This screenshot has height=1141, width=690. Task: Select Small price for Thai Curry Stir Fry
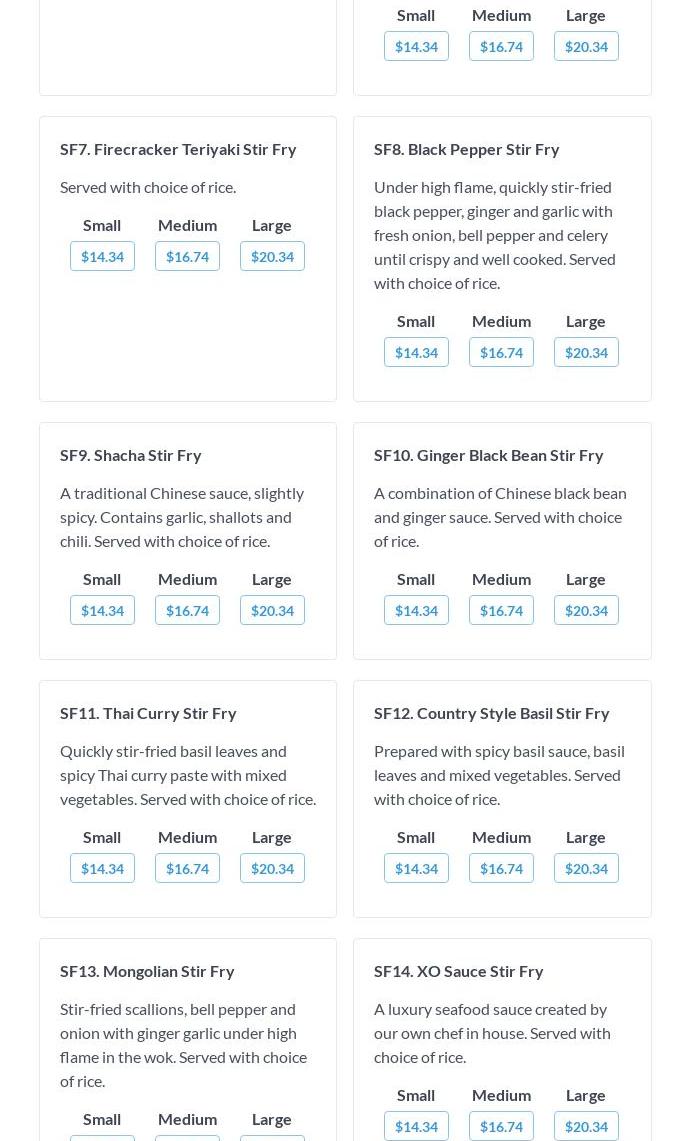[102, 868]
